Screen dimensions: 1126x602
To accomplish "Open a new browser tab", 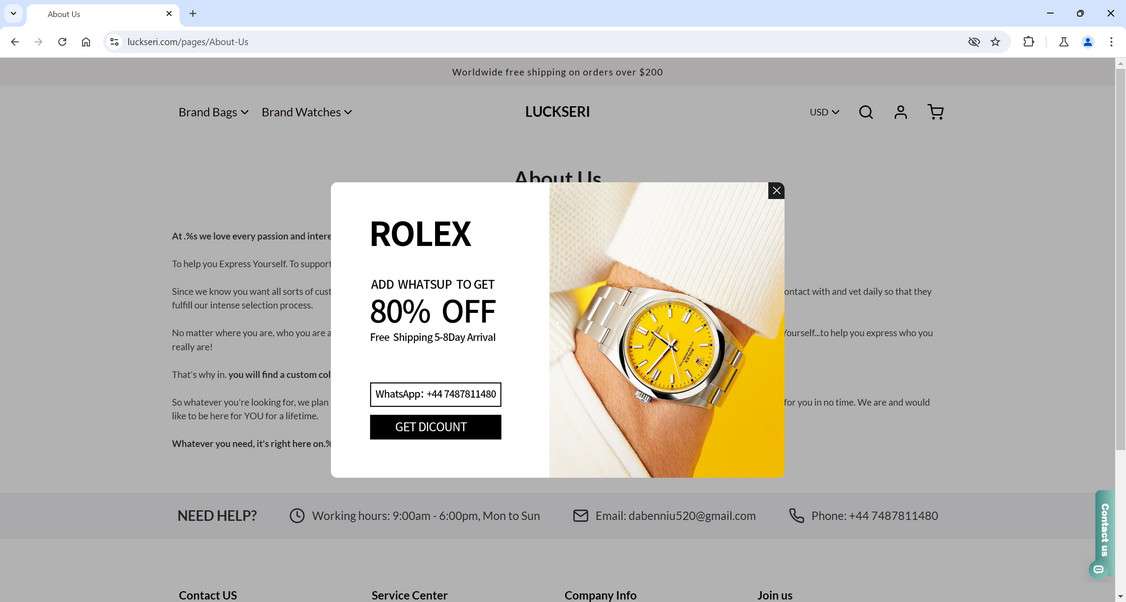I will tap(192, 14).
